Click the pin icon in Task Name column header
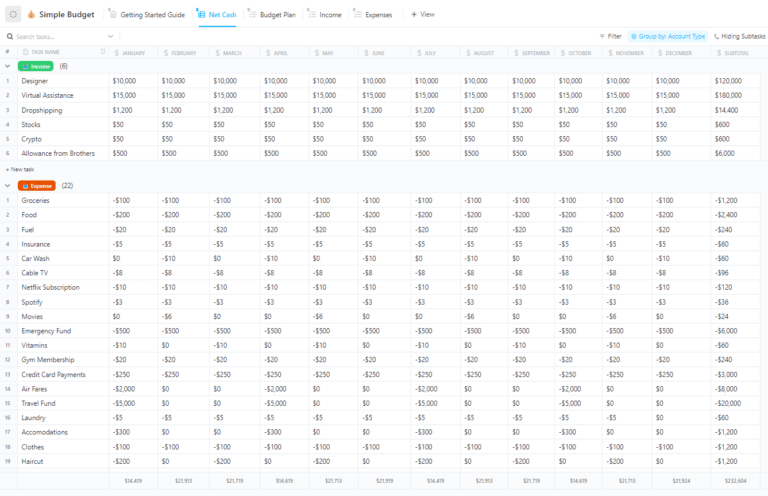768x496 pixels. coord(103,51)
